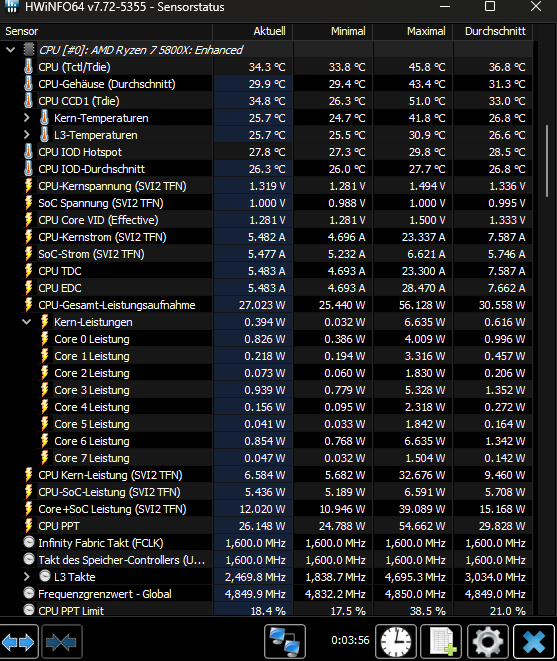Click thermometer icon beside CPU IOD Hotspot

(28, 152)
